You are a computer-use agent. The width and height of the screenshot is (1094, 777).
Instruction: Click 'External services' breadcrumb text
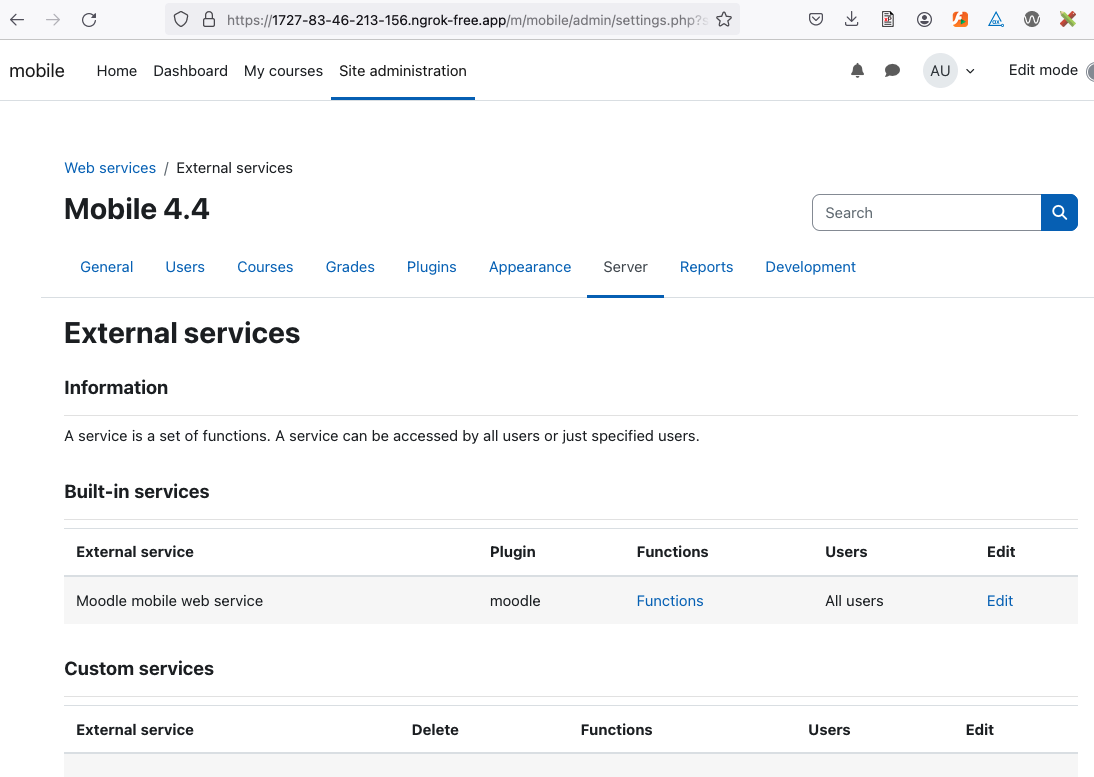[x=234, y=168]
